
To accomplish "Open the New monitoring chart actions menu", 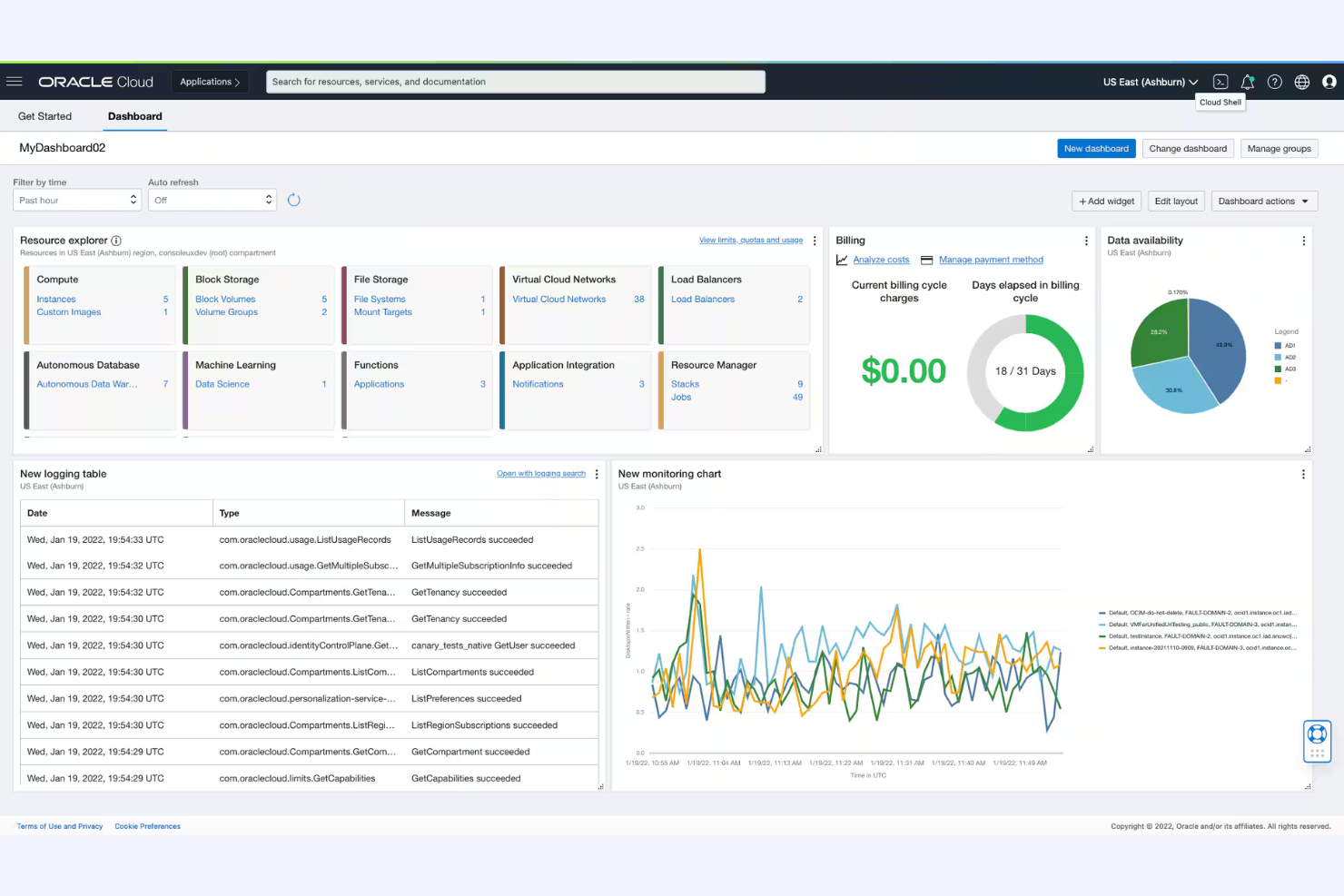I will tap(1303, 474).
